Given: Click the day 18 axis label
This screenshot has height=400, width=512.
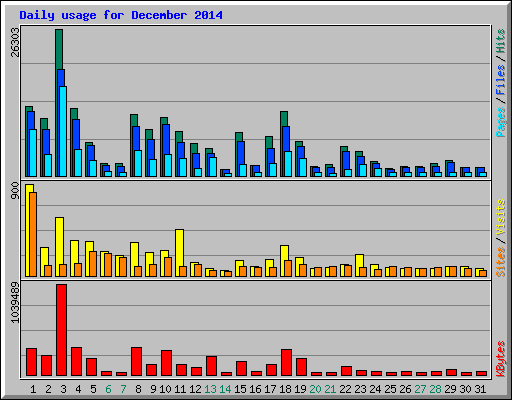Looking at the screenshot, I should point(285,389).
